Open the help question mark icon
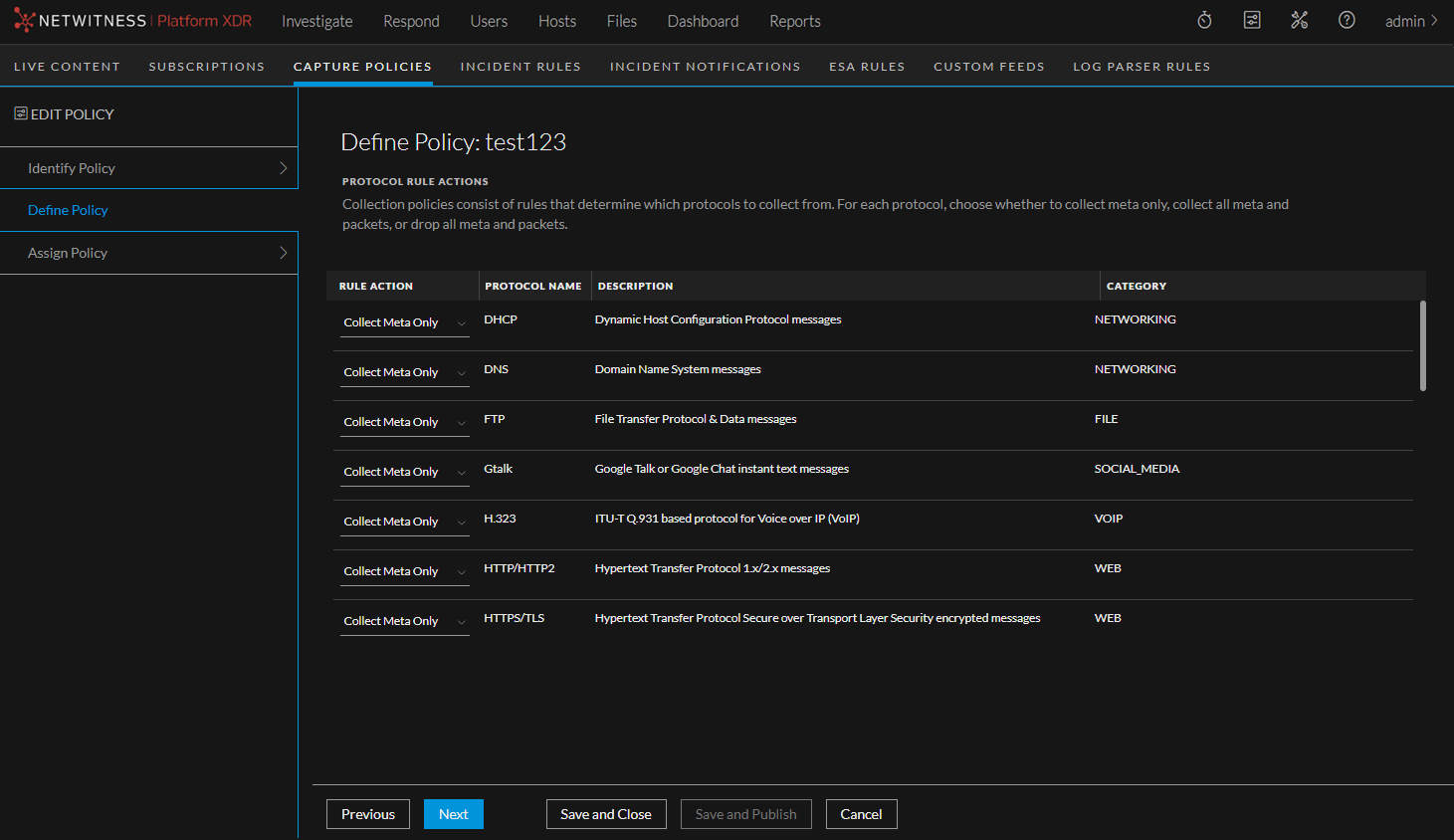 (x=1347, y=20)
